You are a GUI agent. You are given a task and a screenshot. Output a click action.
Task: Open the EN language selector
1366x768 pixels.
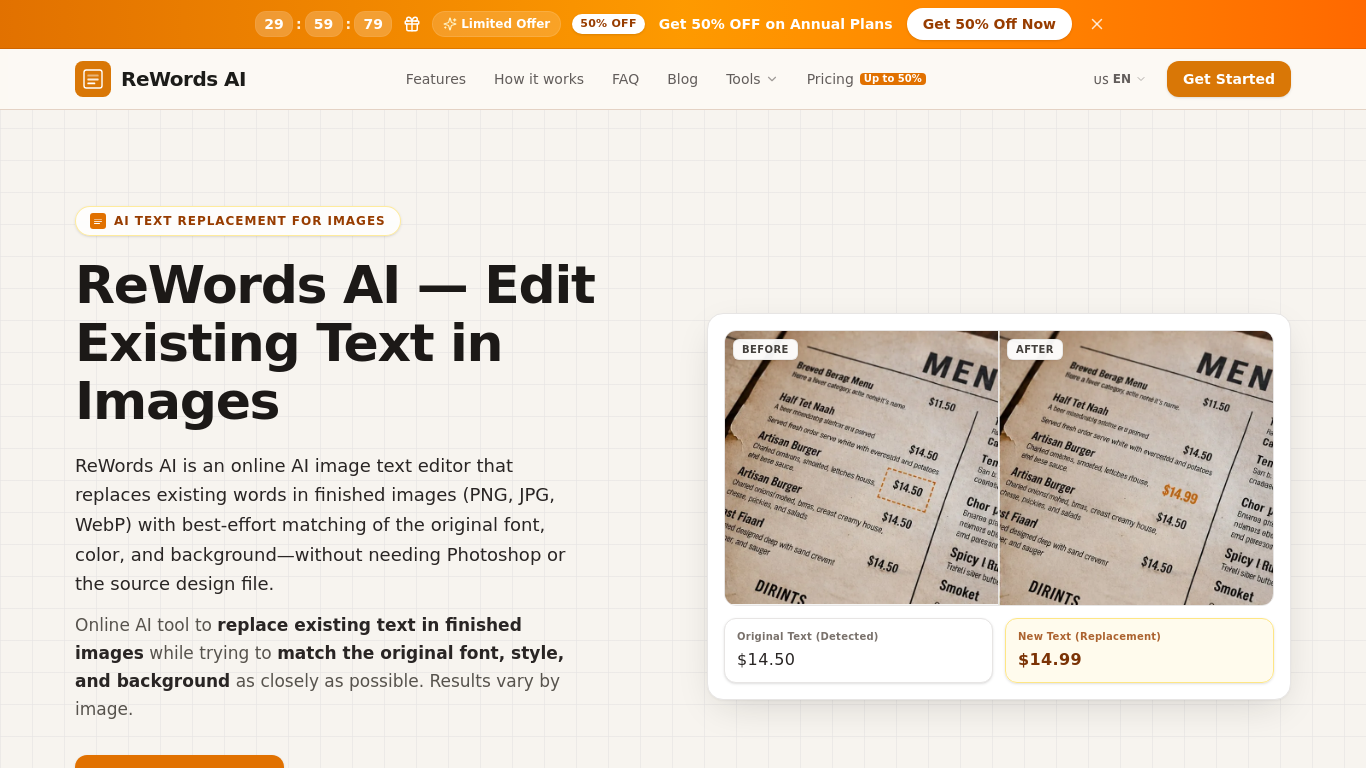[1119, 79]
